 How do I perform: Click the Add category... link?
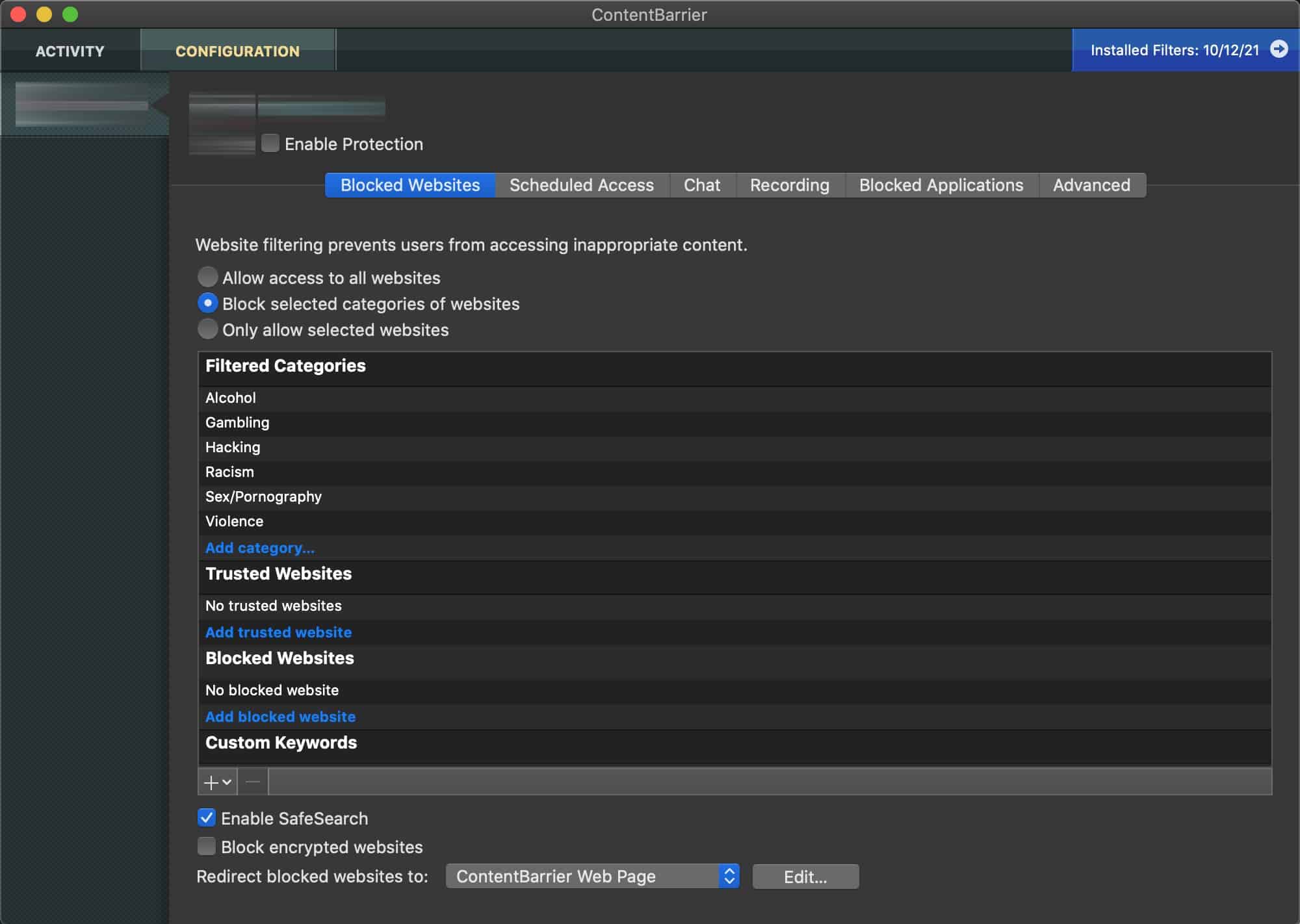[260, 548]
